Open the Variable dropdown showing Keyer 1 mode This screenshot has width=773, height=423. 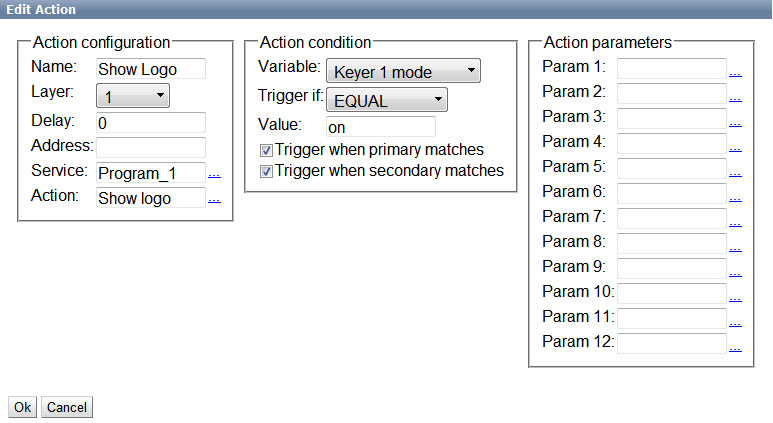(403, 71)
